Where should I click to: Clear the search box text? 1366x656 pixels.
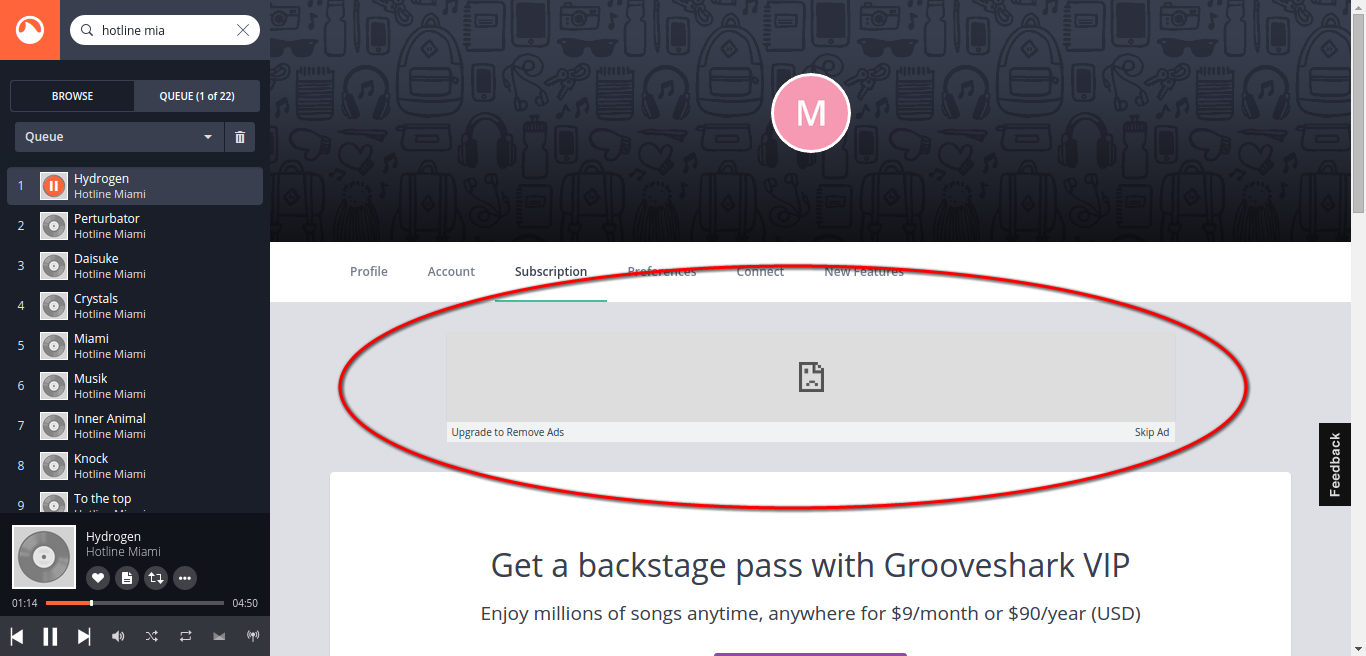243,30
